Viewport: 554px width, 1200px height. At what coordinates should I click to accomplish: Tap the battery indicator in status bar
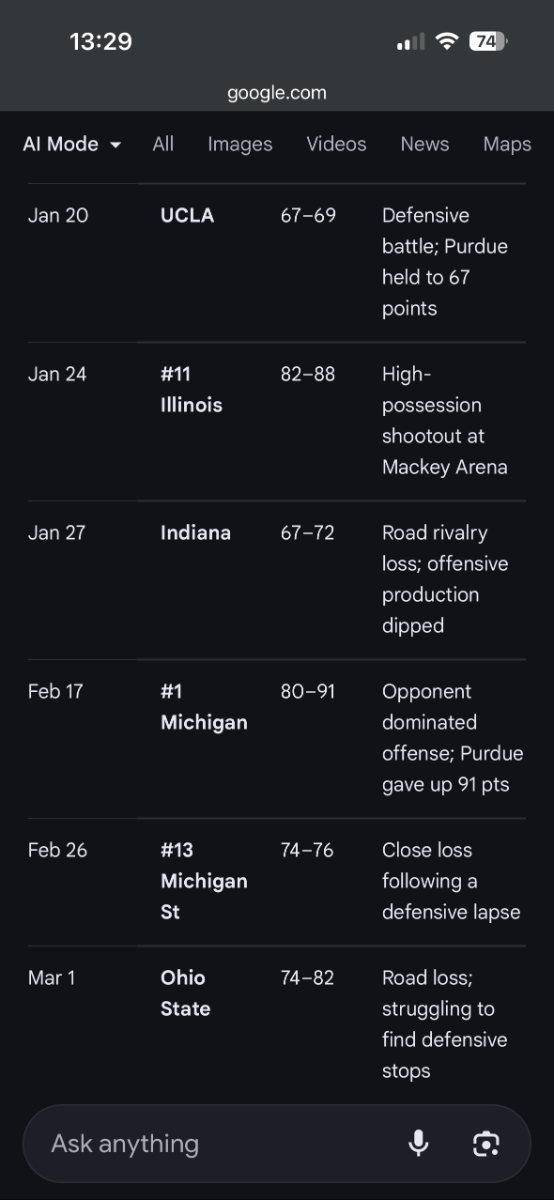[x=488, y=41]
